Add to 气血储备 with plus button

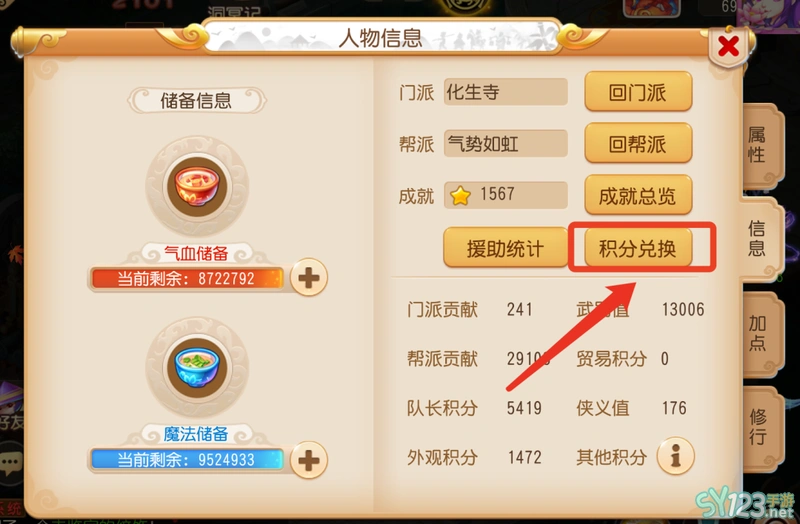309,278
